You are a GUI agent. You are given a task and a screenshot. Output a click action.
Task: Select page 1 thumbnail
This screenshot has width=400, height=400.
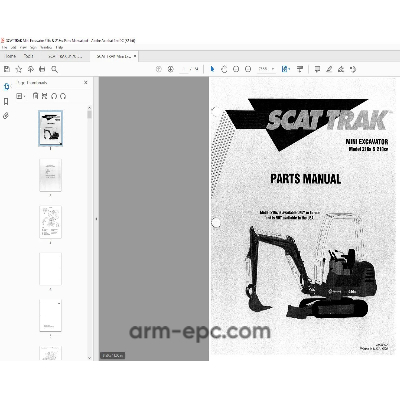tap(50, 128)
